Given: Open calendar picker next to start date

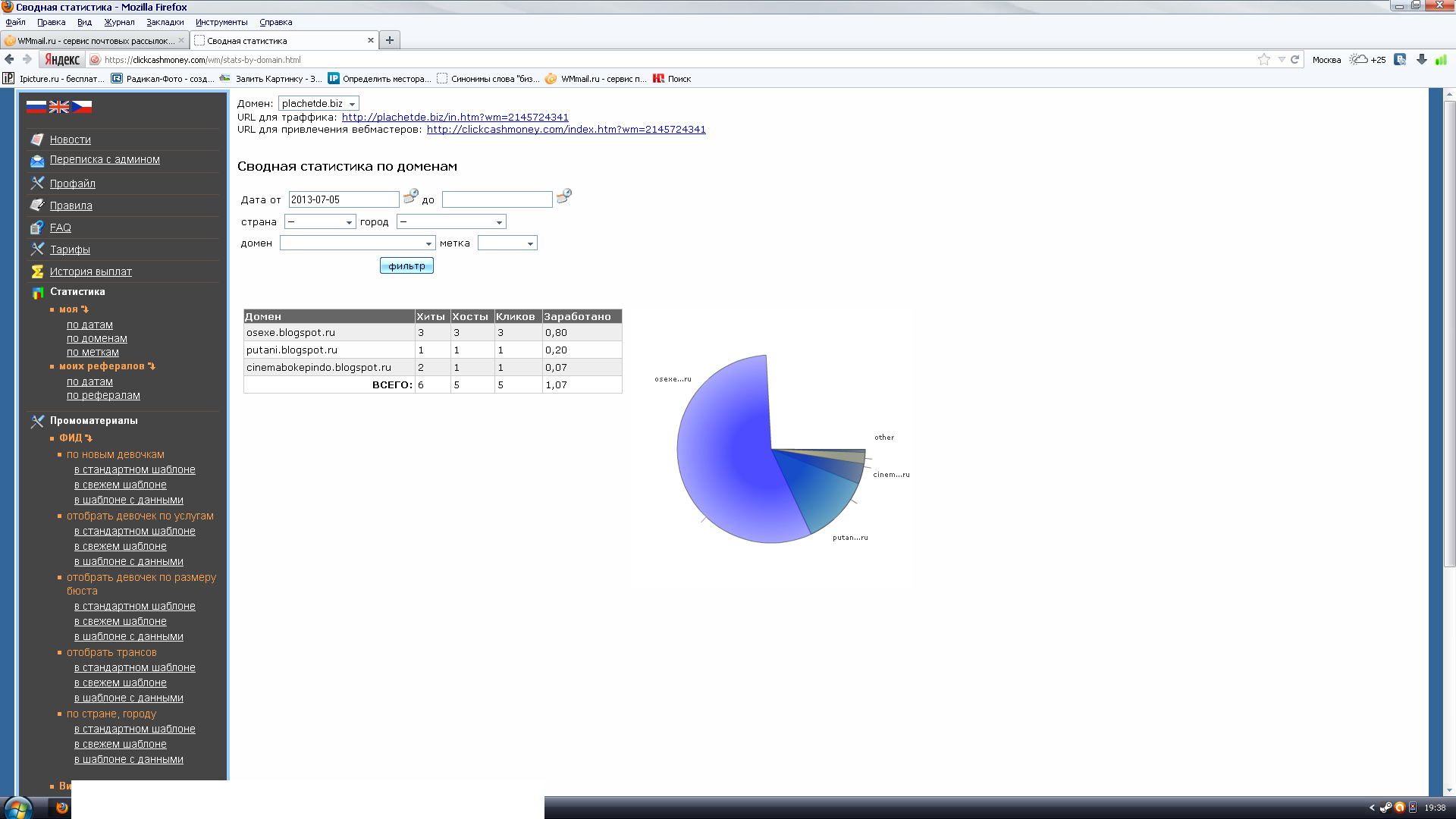Looking at the screenshot, I should (x=410, y=196).
